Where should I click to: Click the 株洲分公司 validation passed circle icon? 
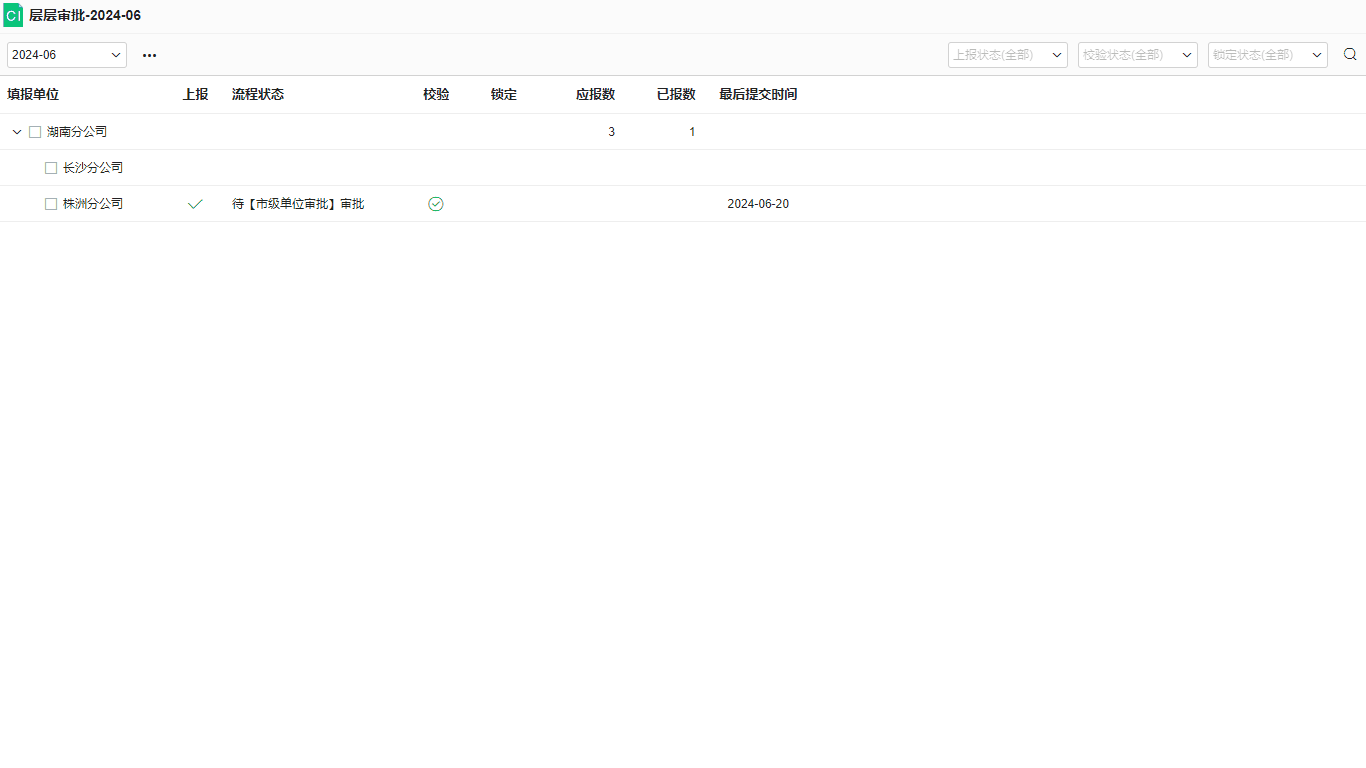(x=436, y=204)
